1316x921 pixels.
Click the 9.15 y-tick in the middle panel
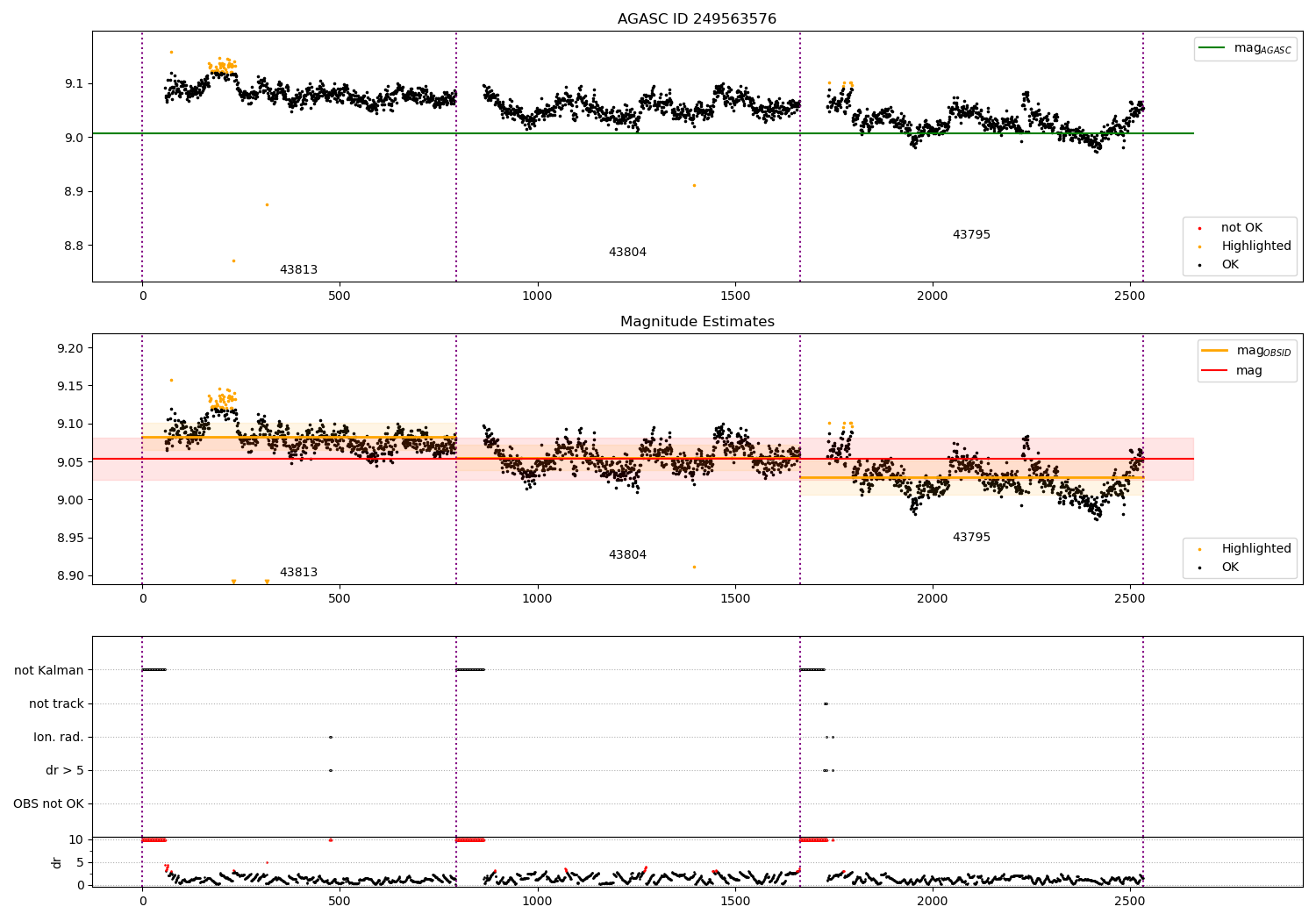pos(68,387)
